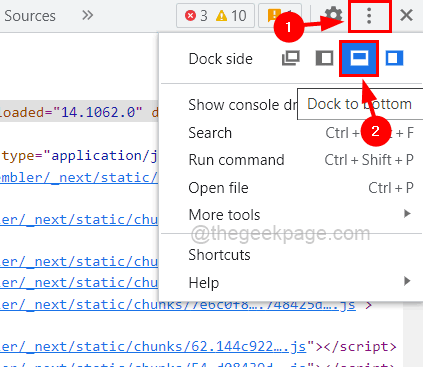Dock DevTools to the right
Image resolution: width=423 pixels, height=367 pixels.
point(395,58)
